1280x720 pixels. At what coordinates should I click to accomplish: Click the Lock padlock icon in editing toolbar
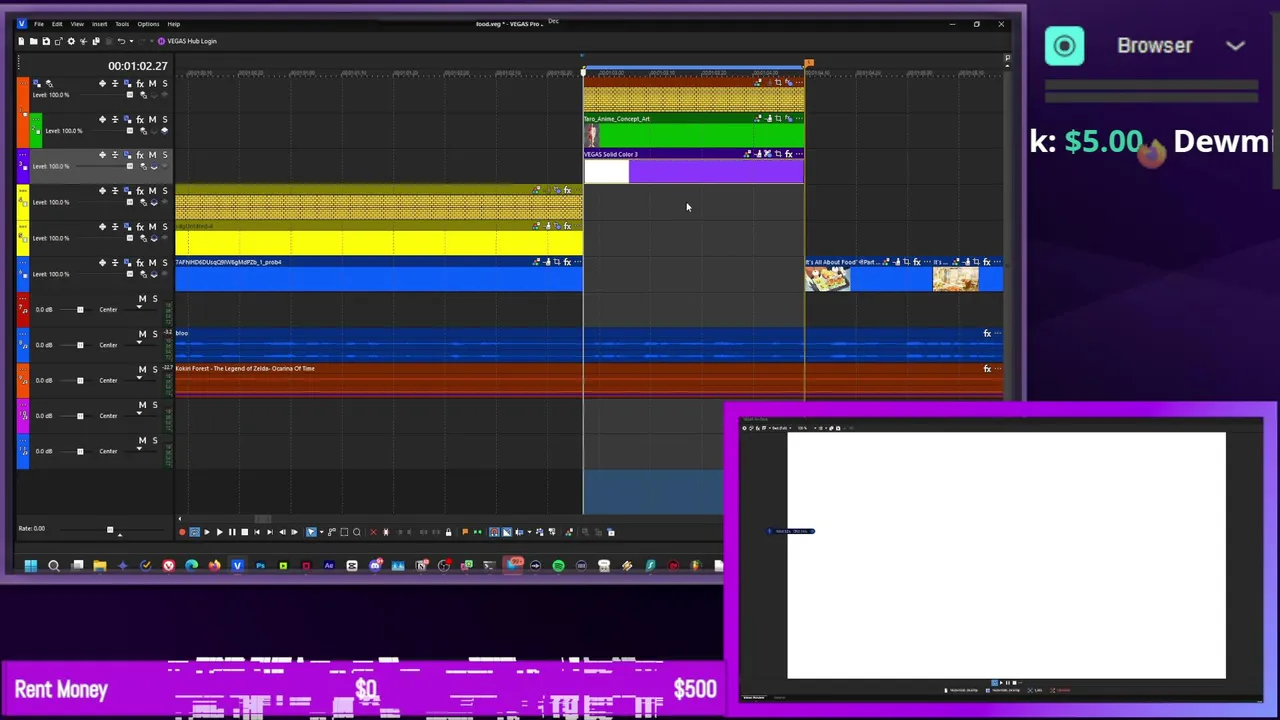click(x=448, y=532)
